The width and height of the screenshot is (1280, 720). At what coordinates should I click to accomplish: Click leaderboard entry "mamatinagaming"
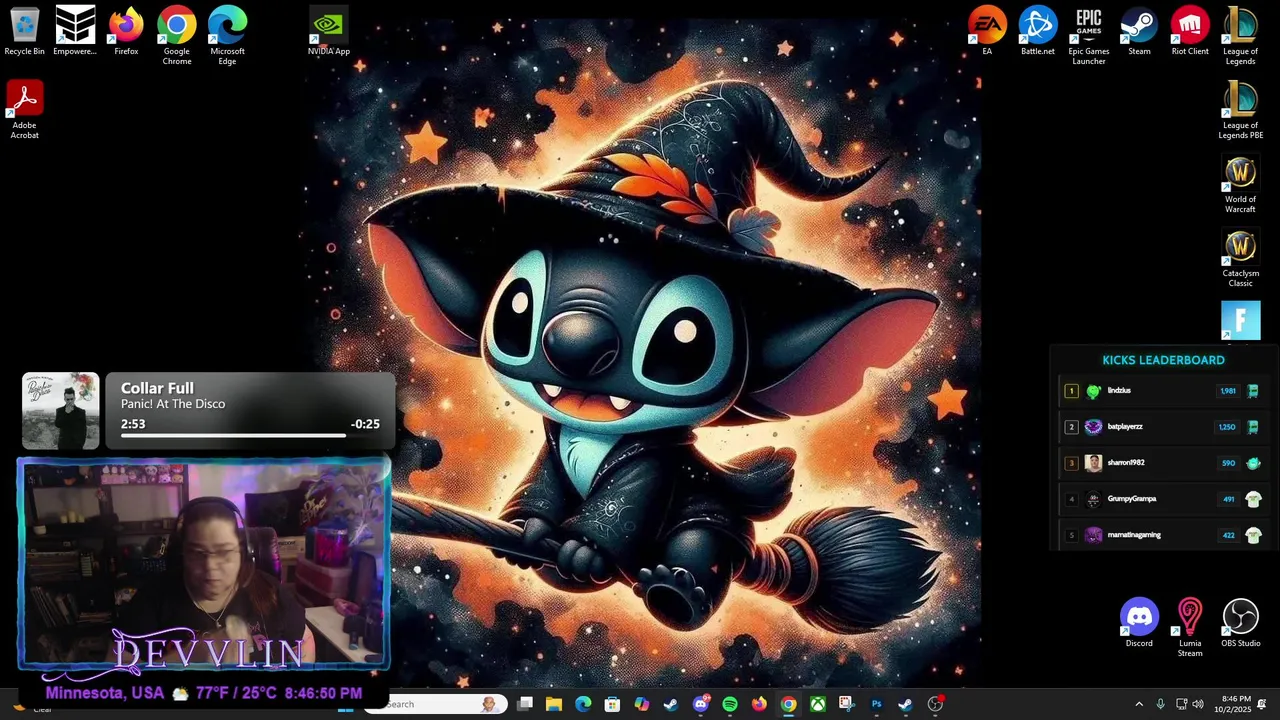[1163, 535]
